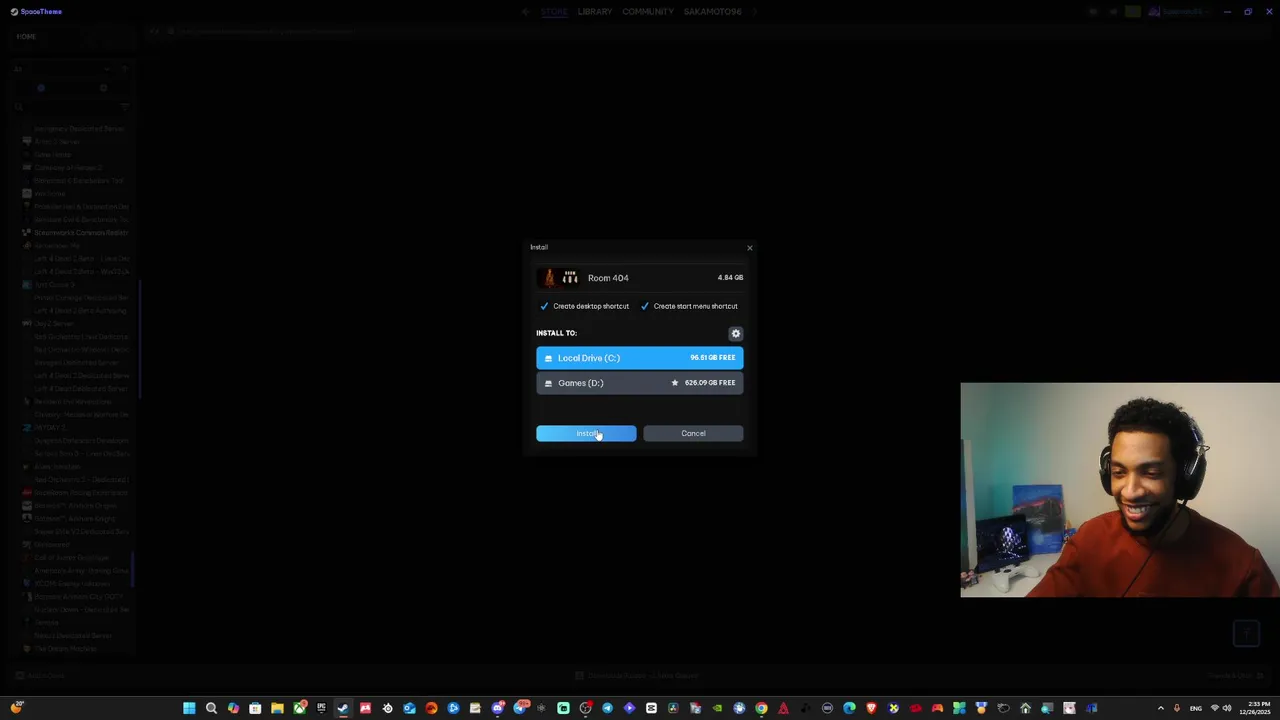The height and width of the screenshot is (720, 1280).
Task: Select Games (D:) as install location
Action: click(640, 383)
